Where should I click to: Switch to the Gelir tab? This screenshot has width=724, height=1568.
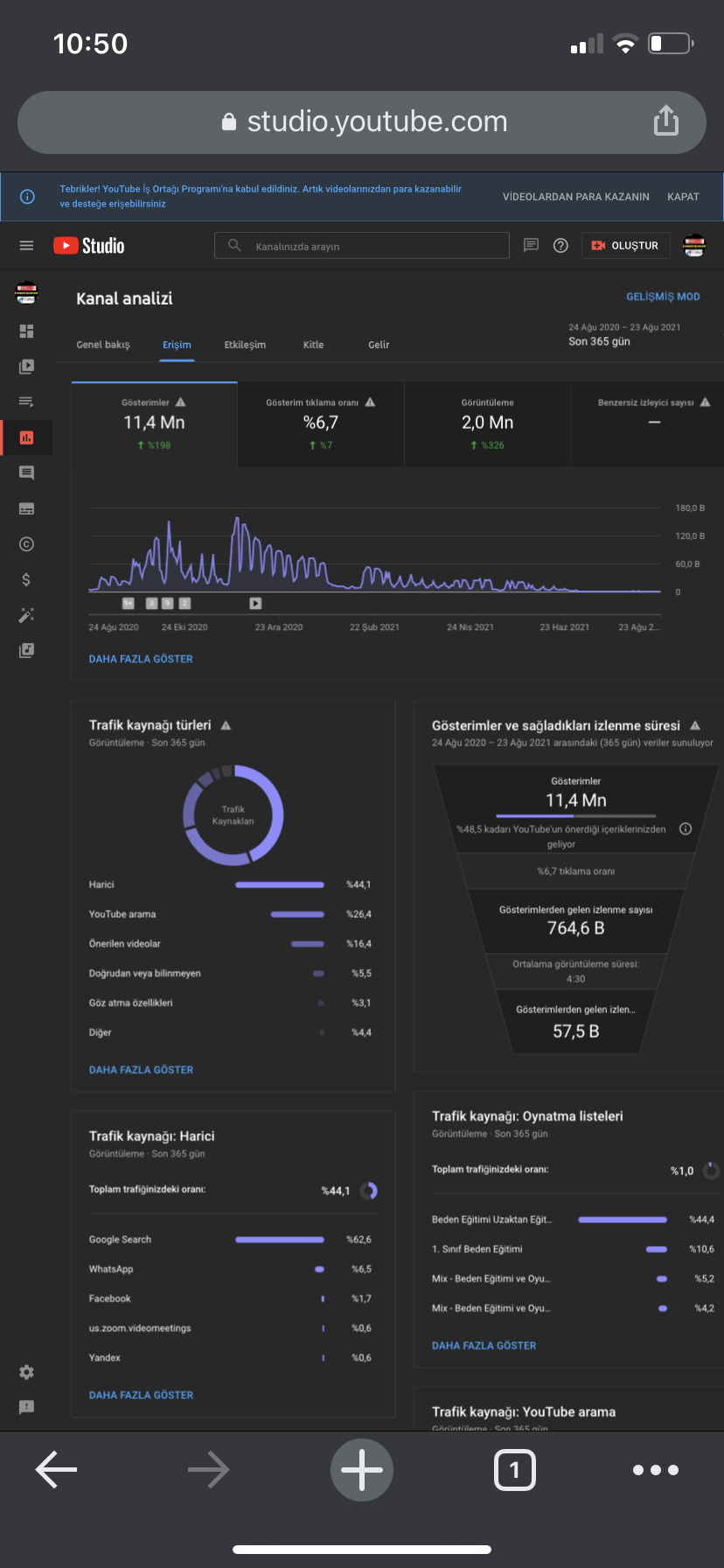point(379,345)
